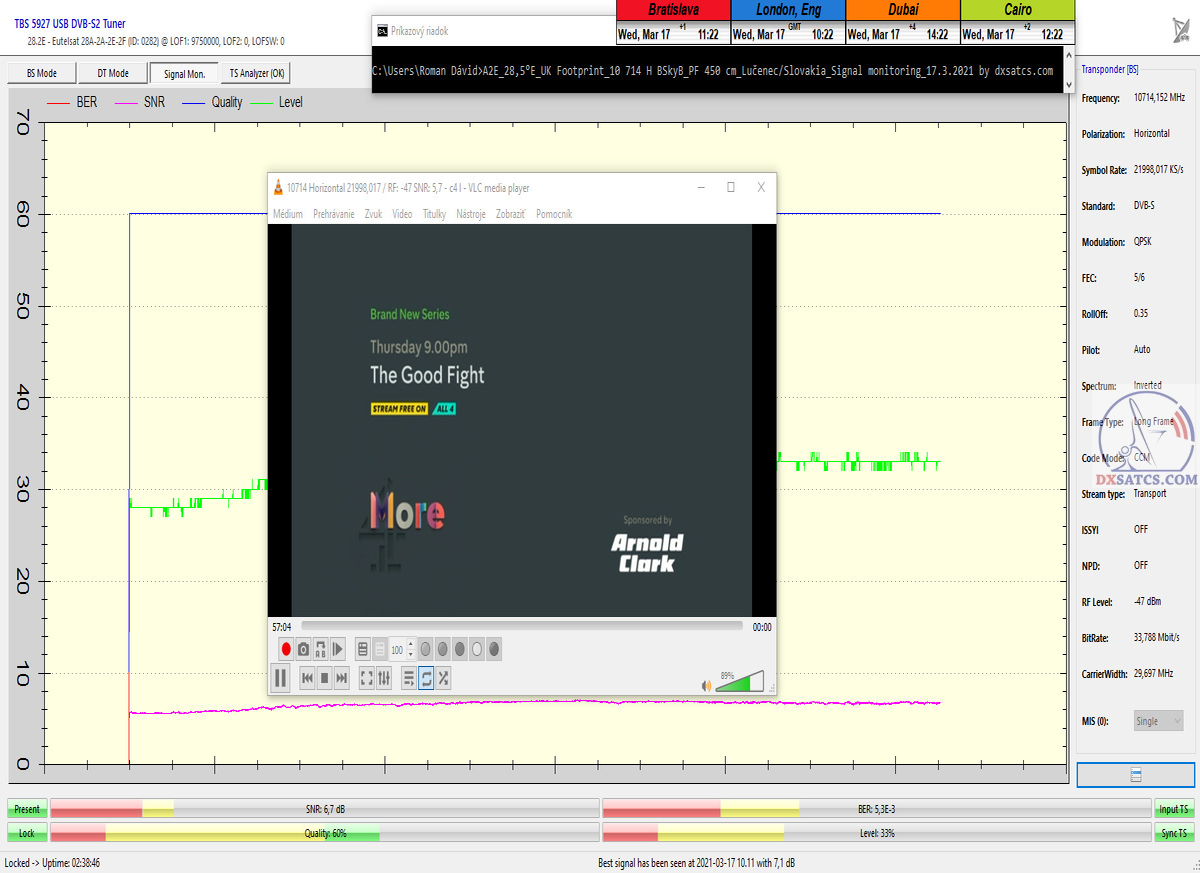Open the Video menu in VLC
The width and height of the screenshot is (1200, 873).
402,214
